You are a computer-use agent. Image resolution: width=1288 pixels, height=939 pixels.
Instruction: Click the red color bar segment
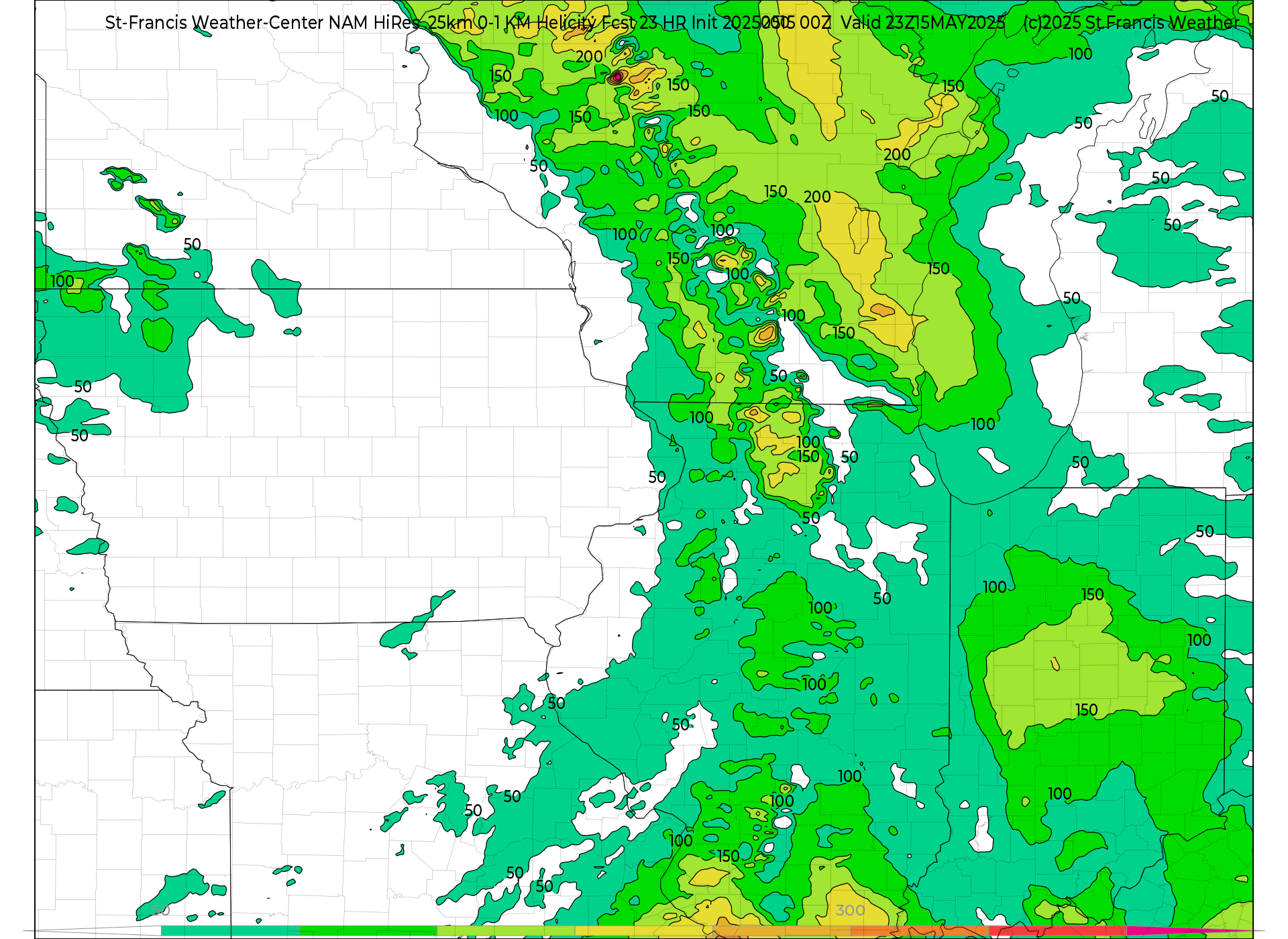(1057, 931)
